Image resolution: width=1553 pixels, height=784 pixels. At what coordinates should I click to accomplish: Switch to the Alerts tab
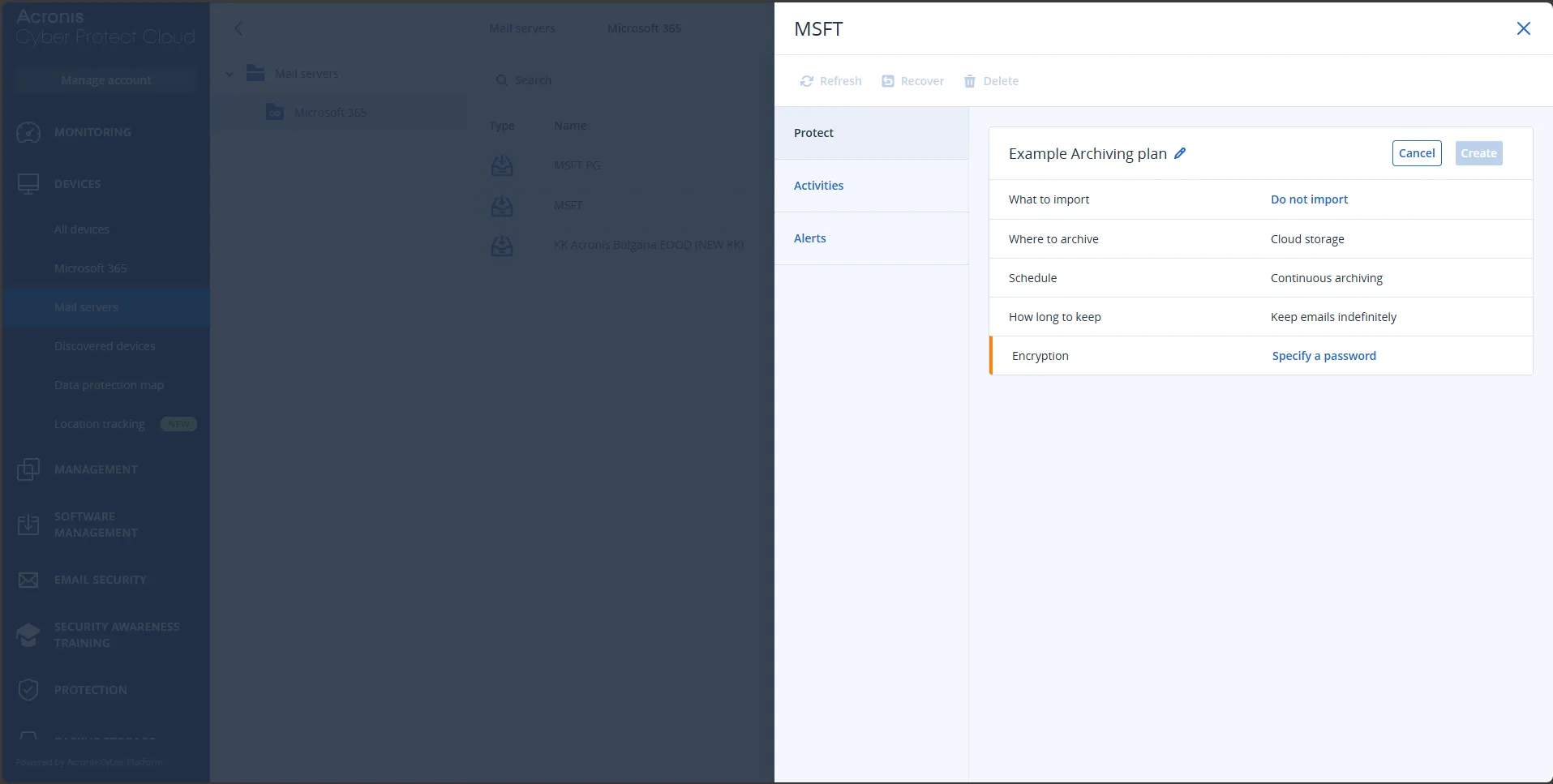(x=809, y=238)
